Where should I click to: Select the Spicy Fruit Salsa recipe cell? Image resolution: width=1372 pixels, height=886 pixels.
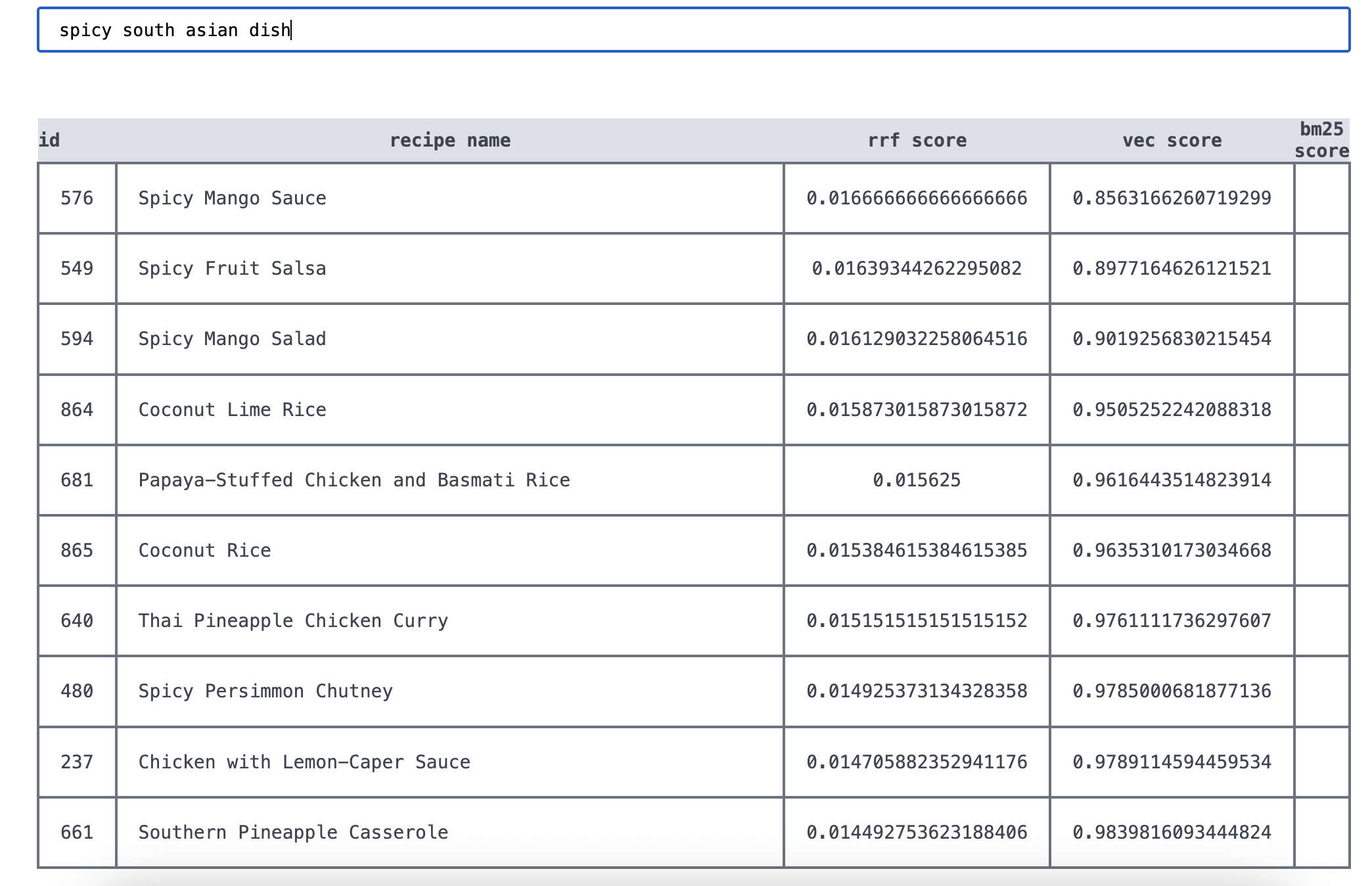click(232, 269)
